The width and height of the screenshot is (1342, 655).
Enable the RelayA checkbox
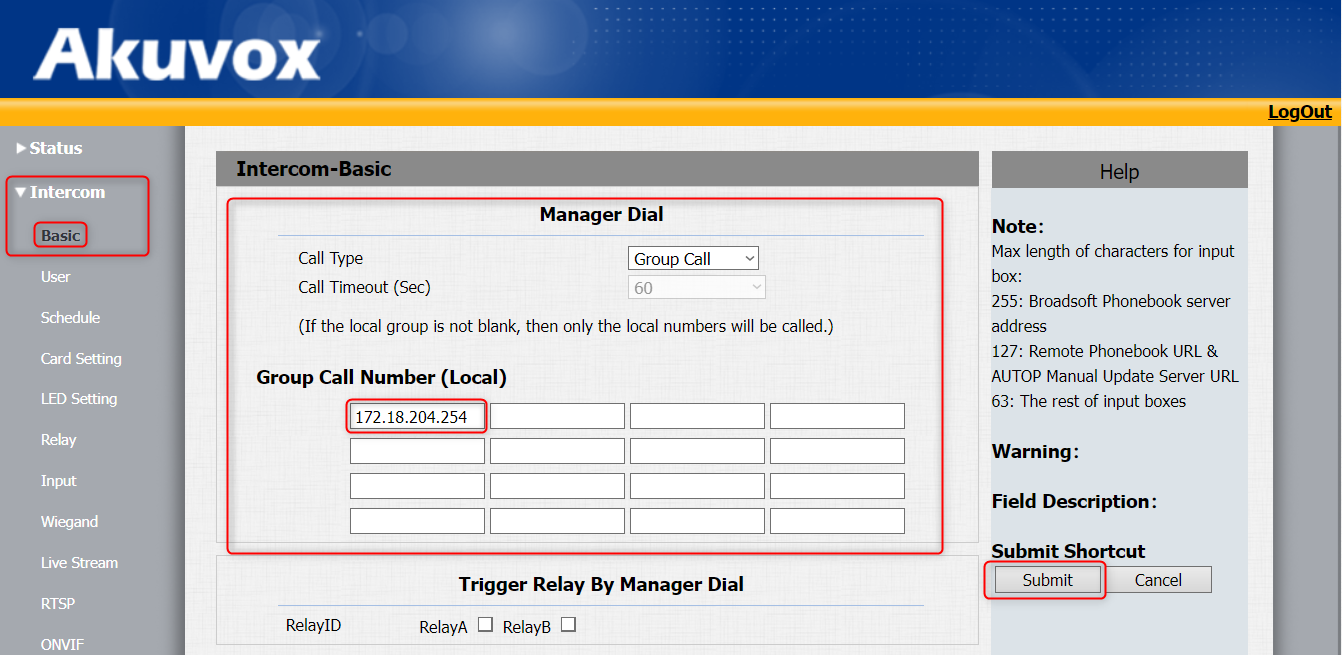(x=485, y=625)
